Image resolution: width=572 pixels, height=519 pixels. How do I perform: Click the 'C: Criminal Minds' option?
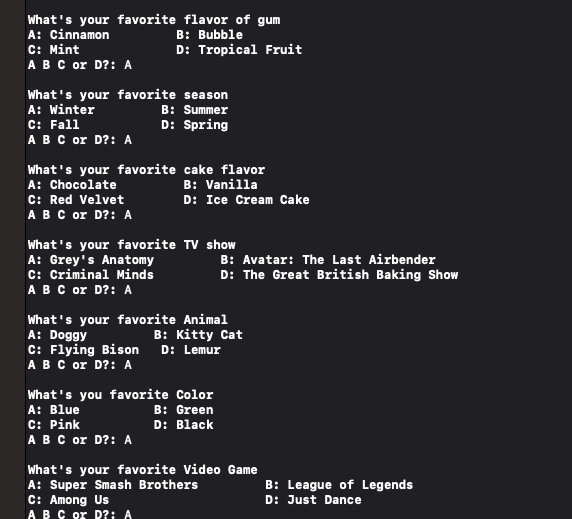click(x=91, y=275)
